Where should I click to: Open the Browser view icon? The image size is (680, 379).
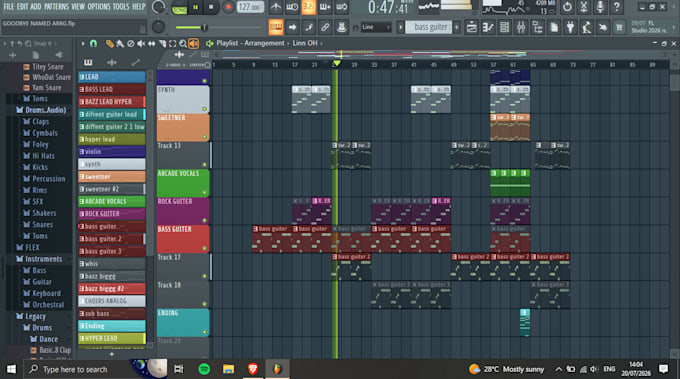(537, 27)
